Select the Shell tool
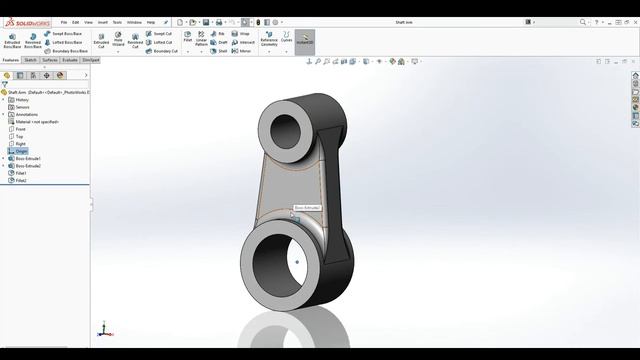The height and width of the screenshot is (360, 640). [219, 51]
